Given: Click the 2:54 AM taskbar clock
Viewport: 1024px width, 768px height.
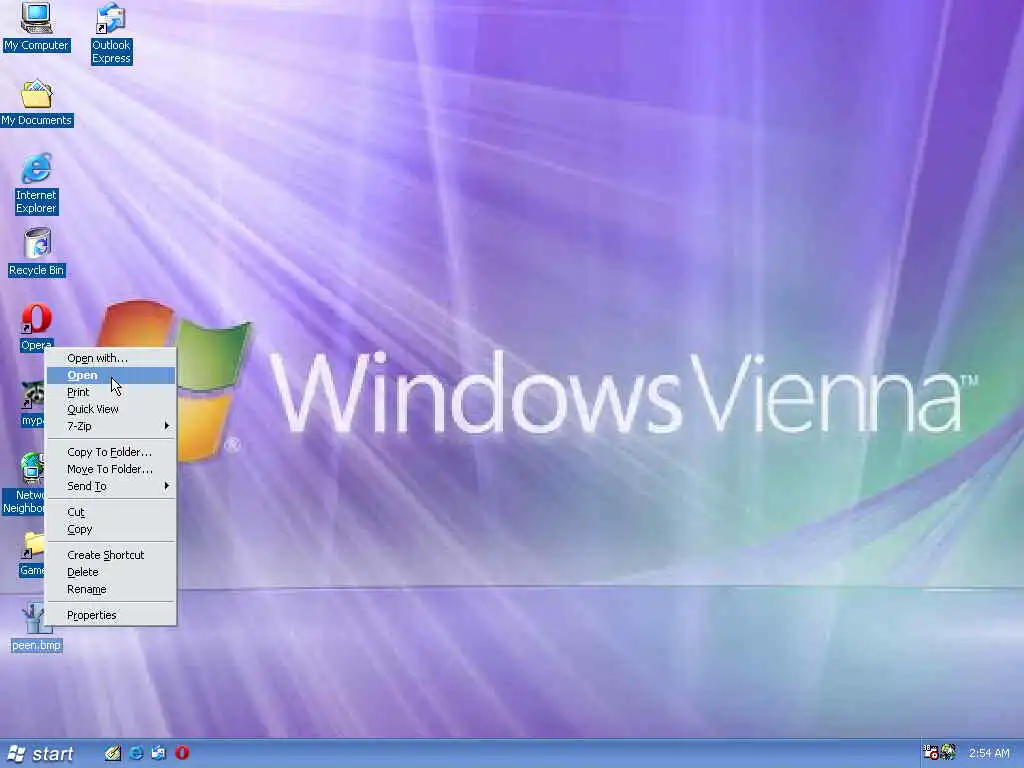Looking at the screenshot, I should pyautogui.click(x=989, y=753).
